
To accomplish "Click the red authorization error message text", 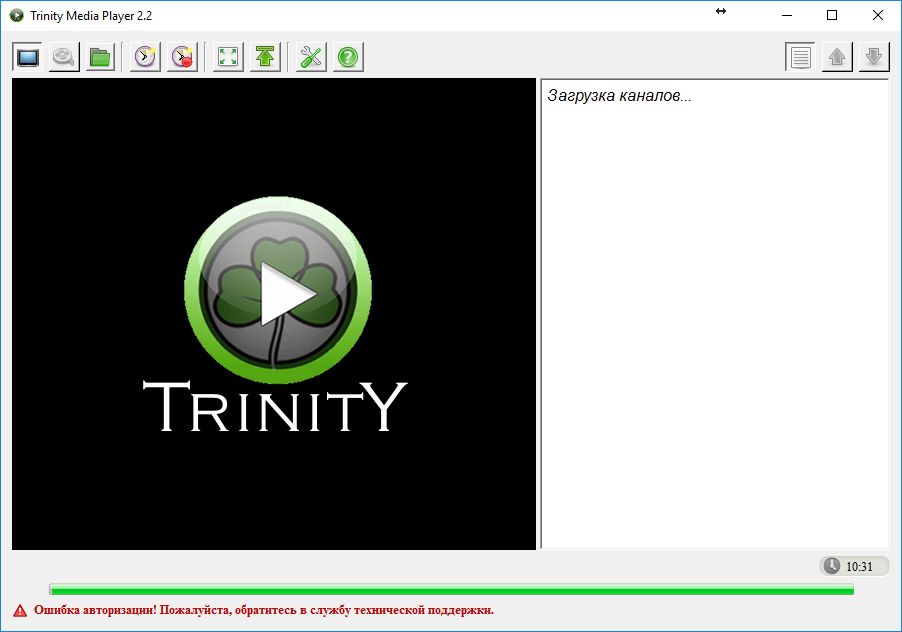I will click(x=264, y=610).
